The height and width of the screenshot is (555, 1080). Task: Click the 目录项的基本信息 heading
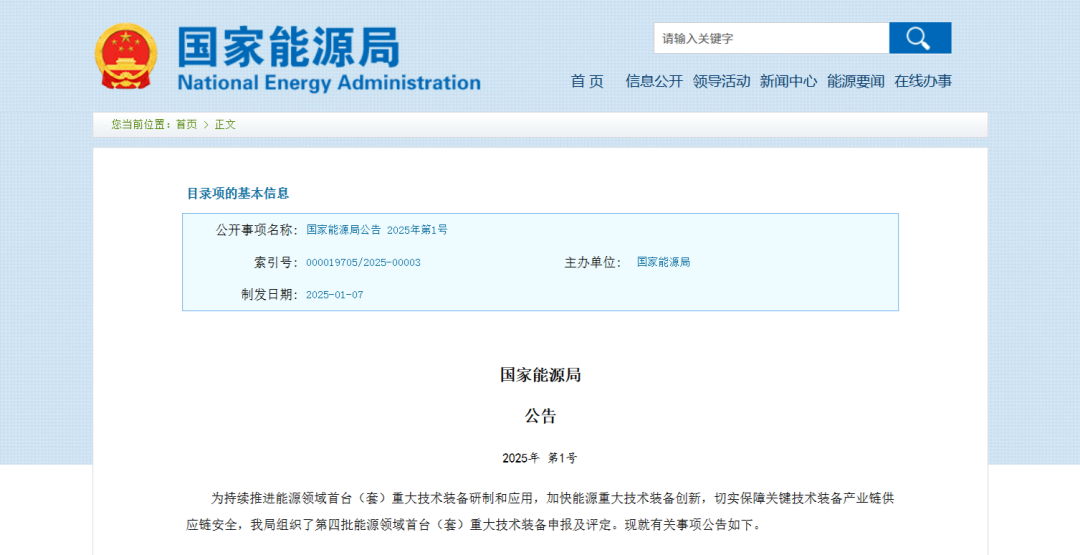(238, 193)
